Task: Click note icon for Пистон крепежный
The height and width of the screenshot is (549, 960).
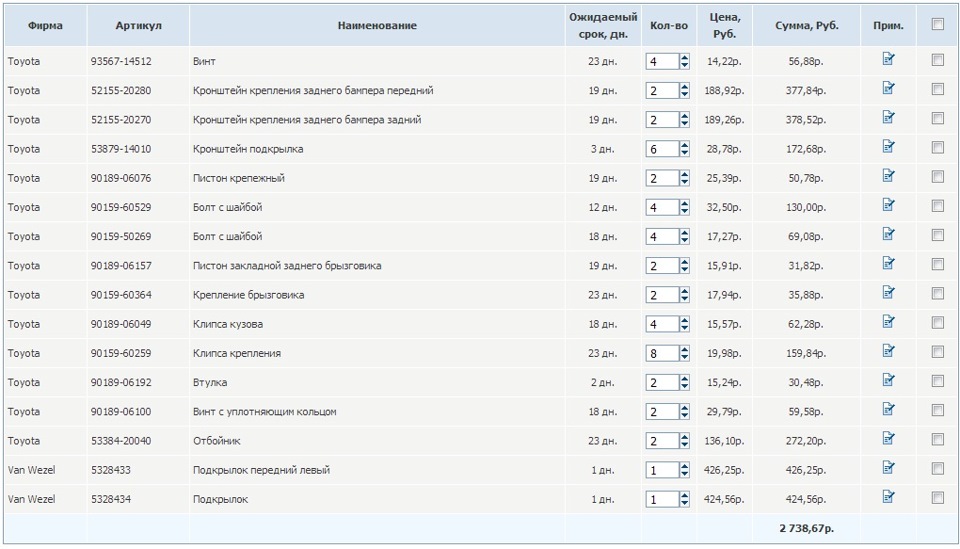Action: point(888,176)
